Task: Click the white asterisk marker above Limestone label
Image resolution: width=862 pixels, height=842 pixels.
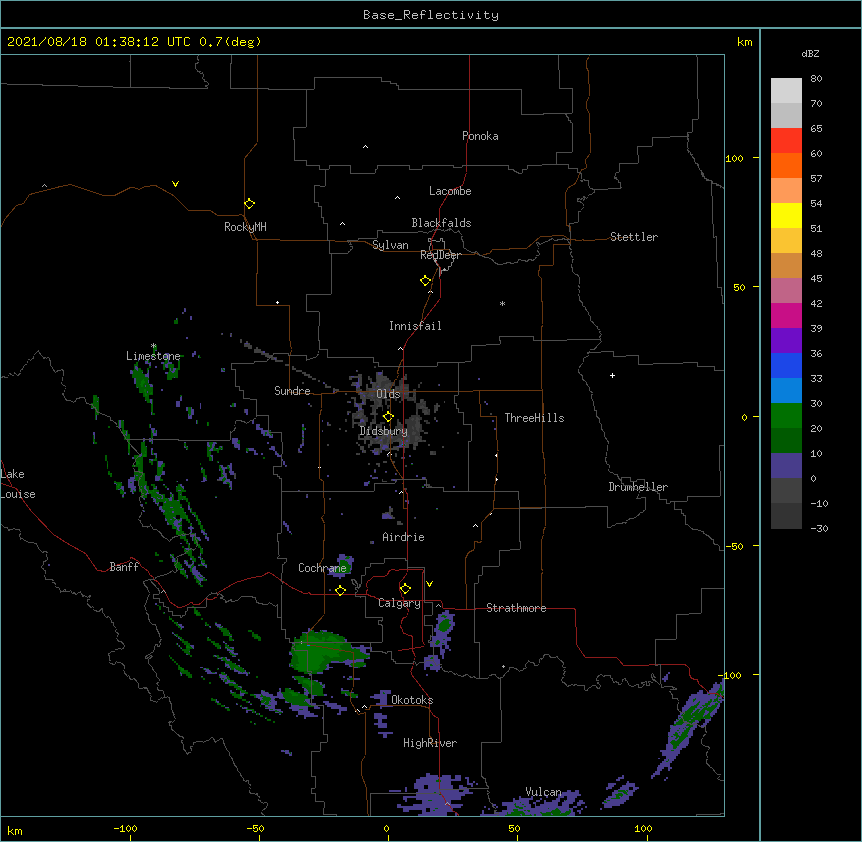Action: (154, 346)
